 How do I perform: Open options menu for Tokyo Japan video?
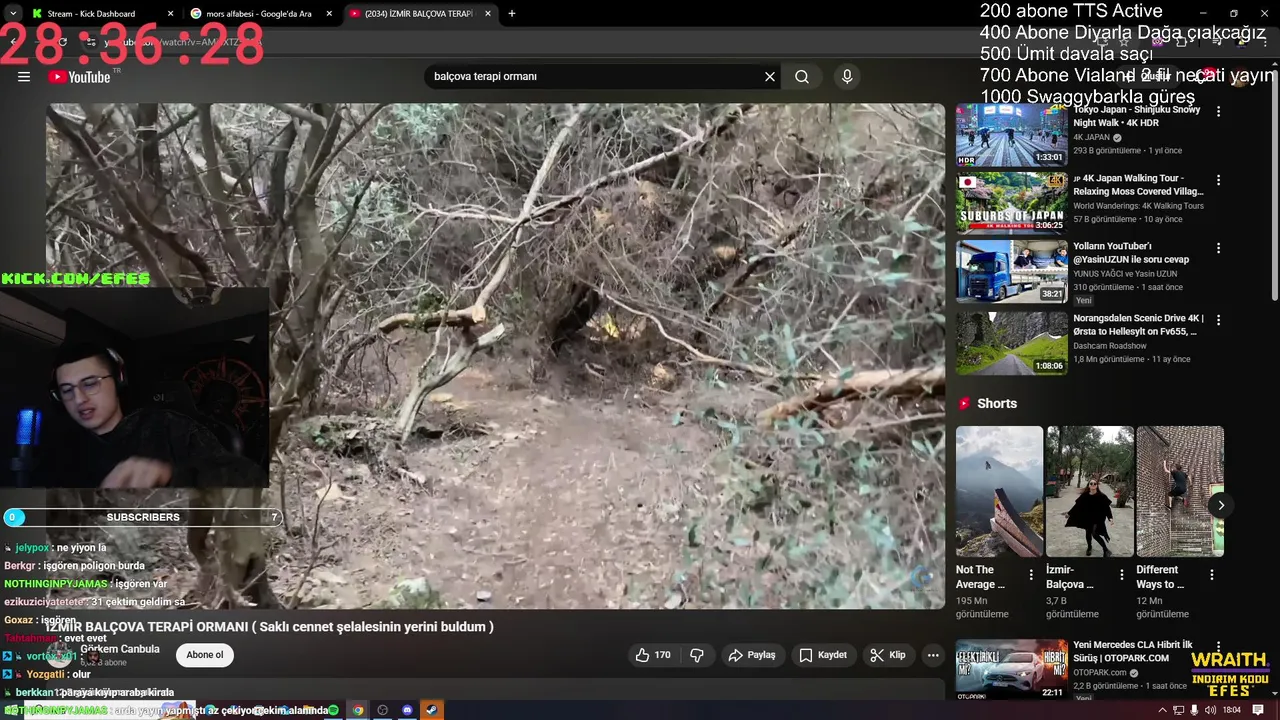tap(1218, 112)
